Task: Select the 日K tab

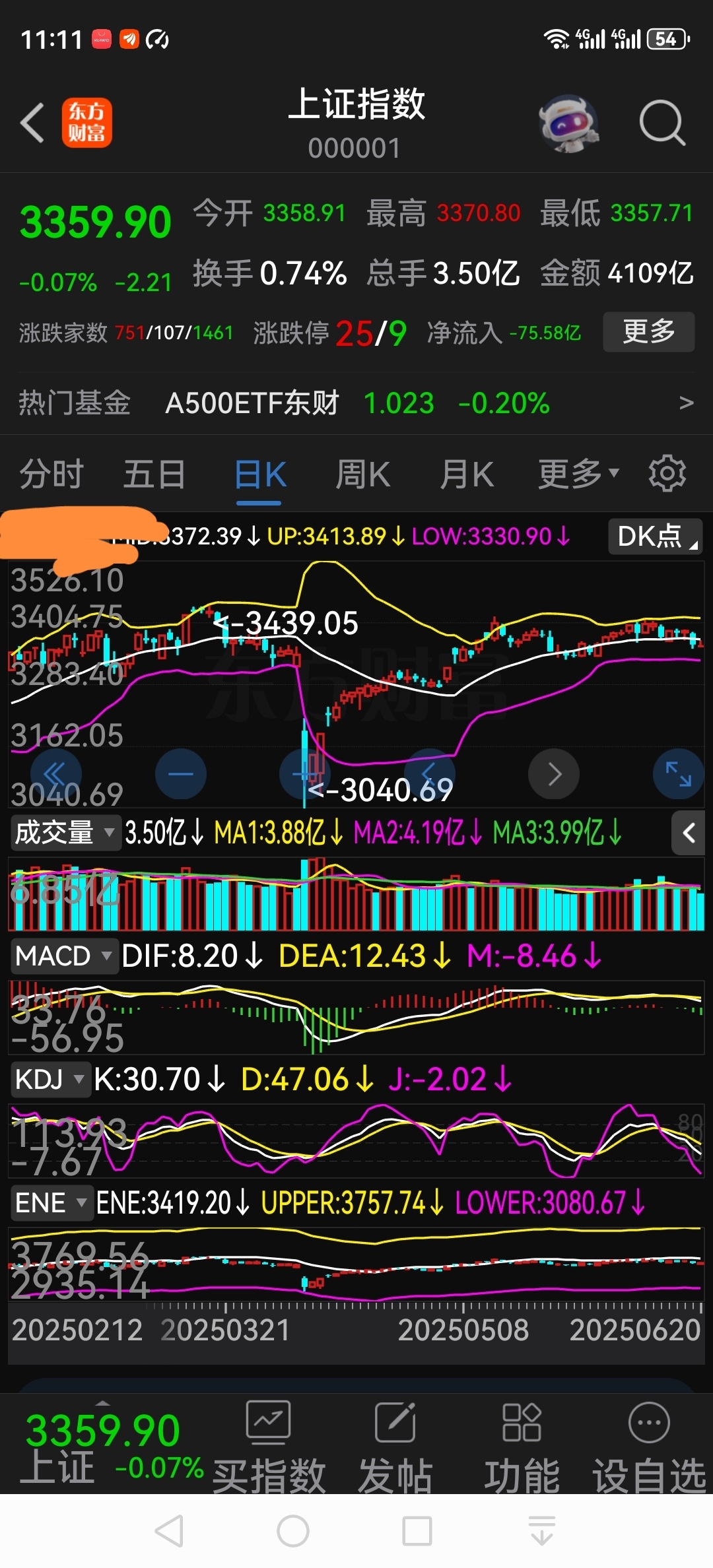Action: pyautogui.click(x=260, y=474)
